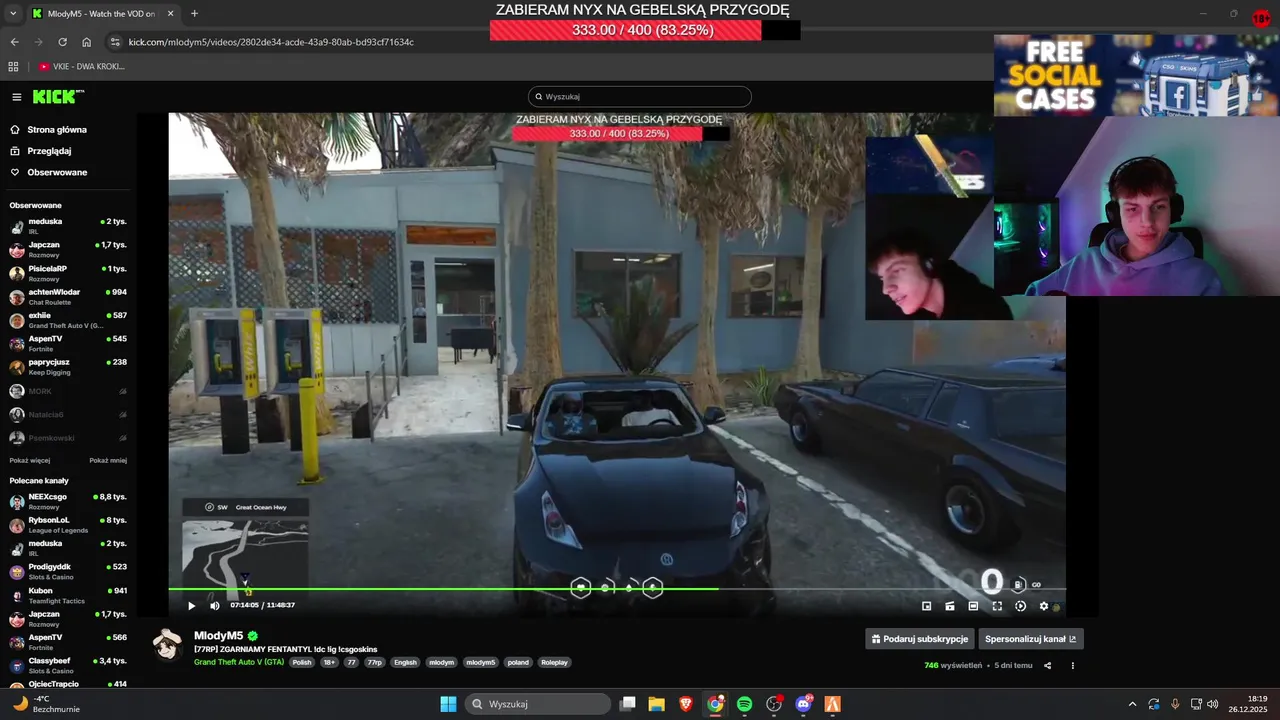Open followed channel Japczan under Obserwowane

68,249
